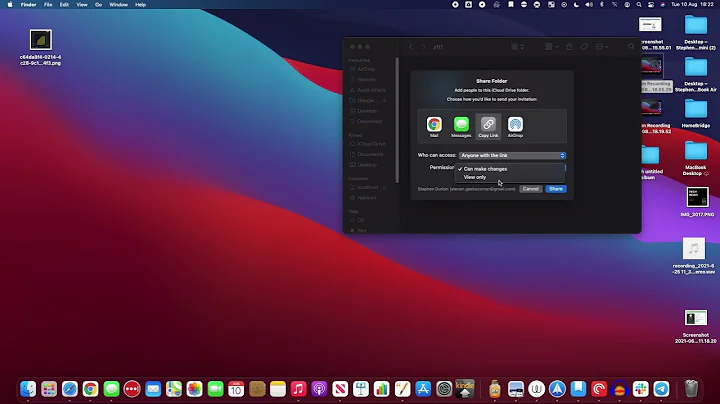Select the IMG_3017.PNG desktop file

pyautogui.click(x=697, y=202)
